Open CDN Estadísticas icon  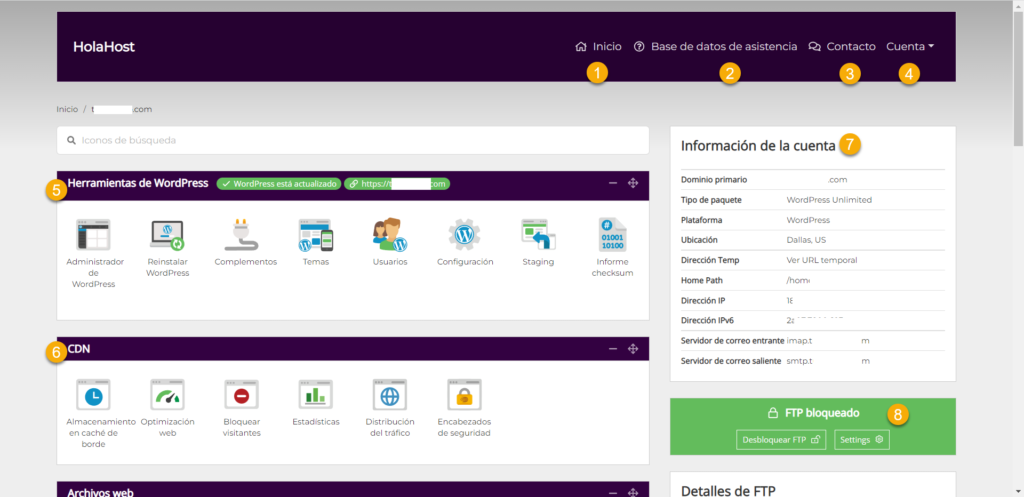(316, 395)
